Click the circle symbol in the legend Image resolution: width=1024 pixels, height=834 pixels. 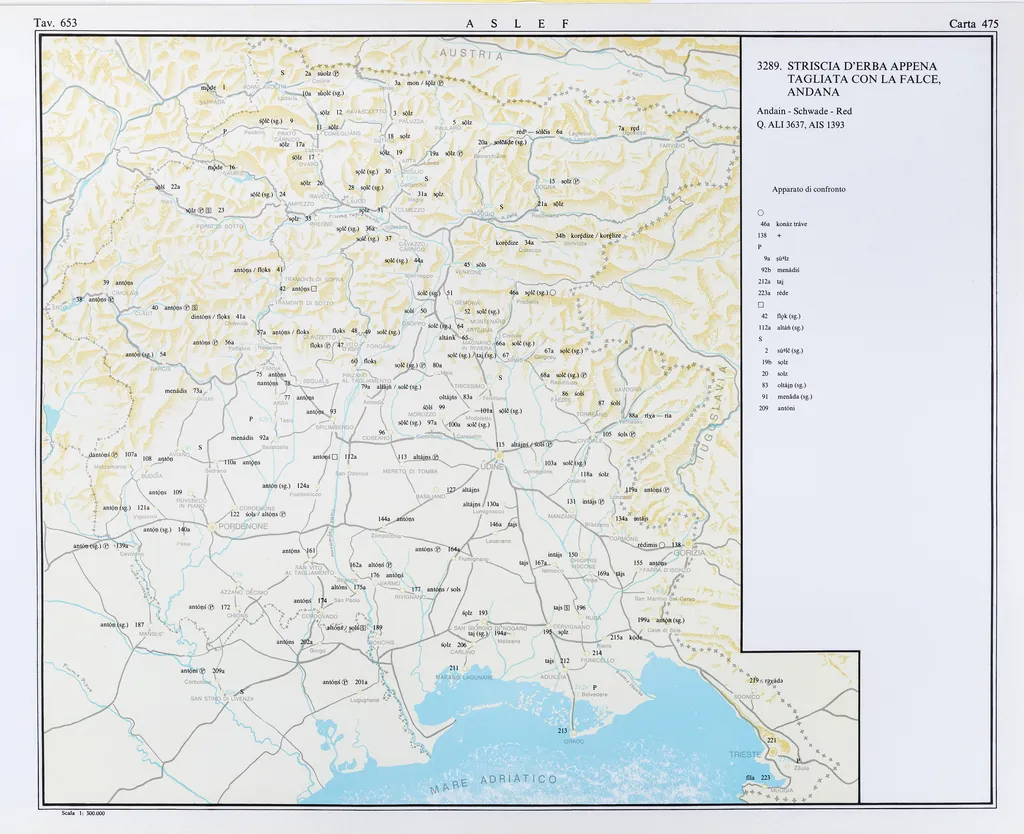[761, 212]
